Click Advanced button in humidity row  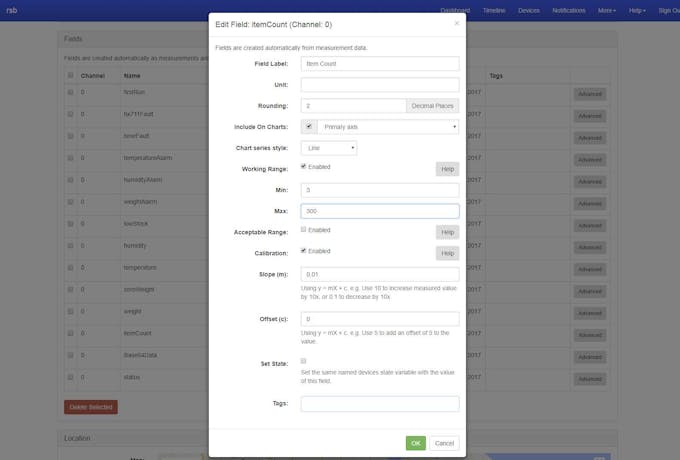(590, 248)
